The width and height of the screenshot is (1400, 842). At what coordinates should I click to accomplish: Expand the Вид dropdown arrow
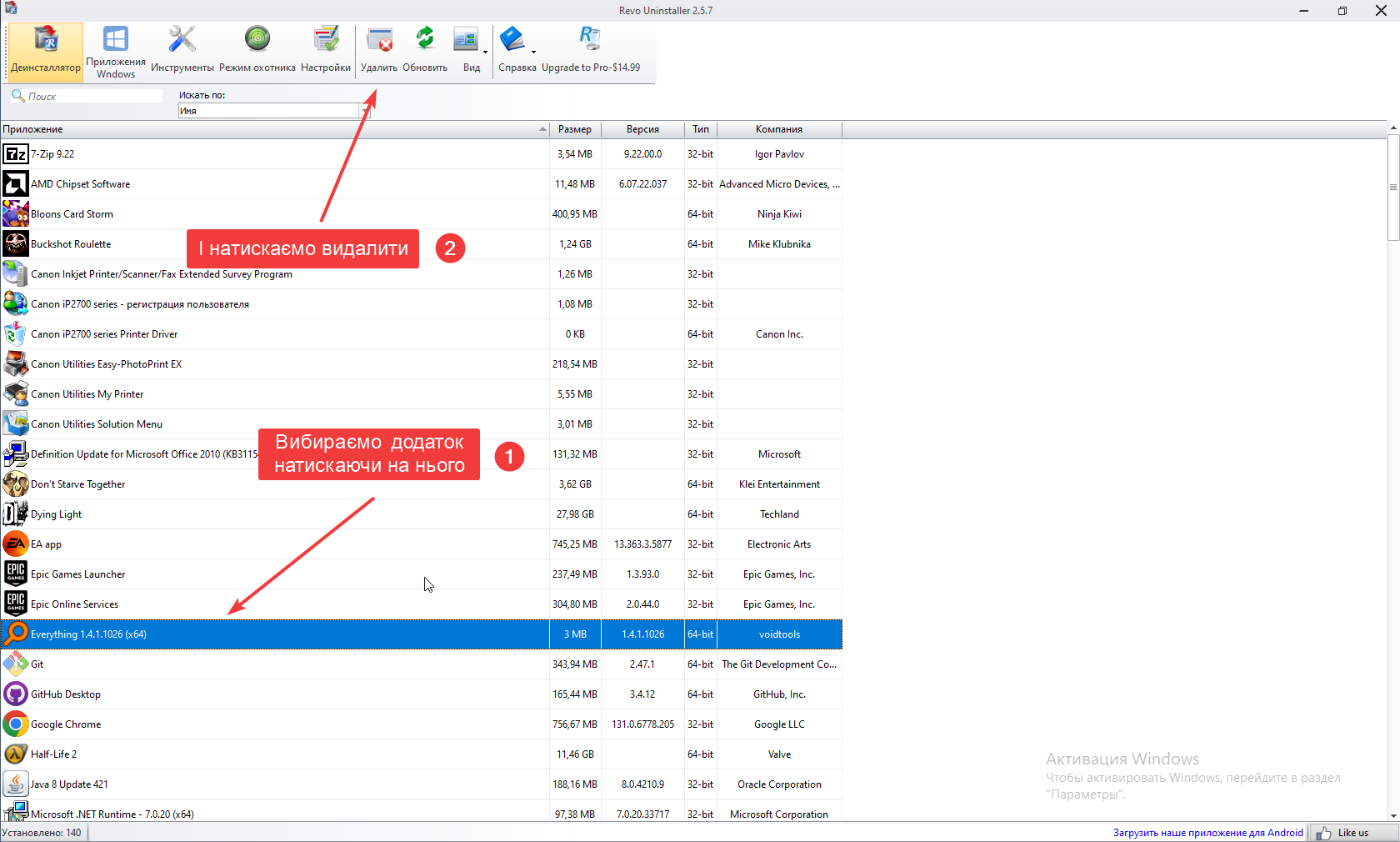pos(485,53)
